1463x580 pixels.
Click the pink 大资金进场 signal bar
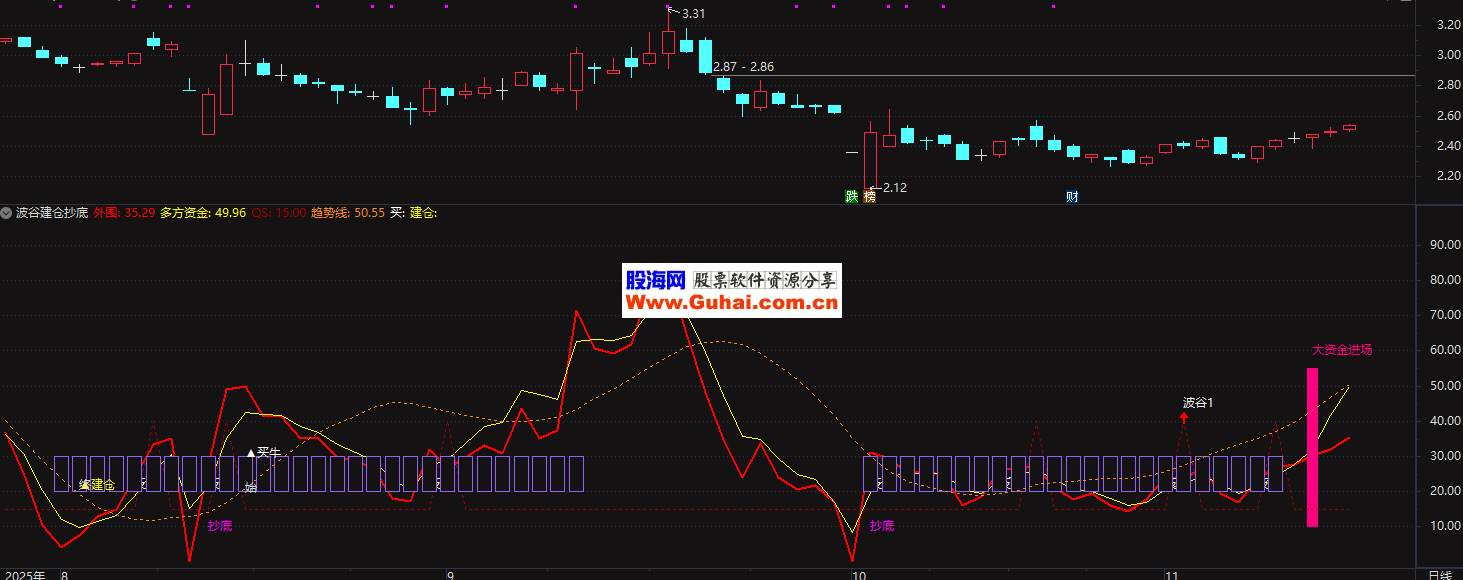click(1312, 447)
